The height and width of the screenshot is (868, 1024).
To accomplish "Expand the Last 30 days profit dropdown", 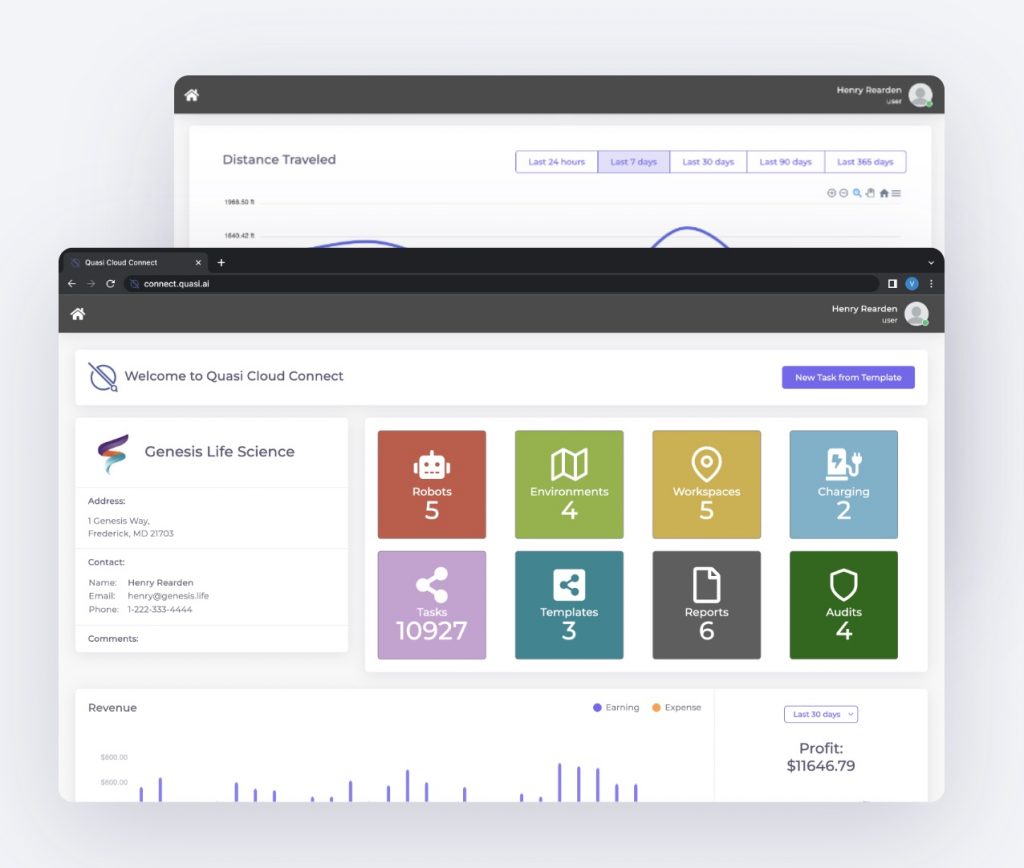I will [821, 714].
